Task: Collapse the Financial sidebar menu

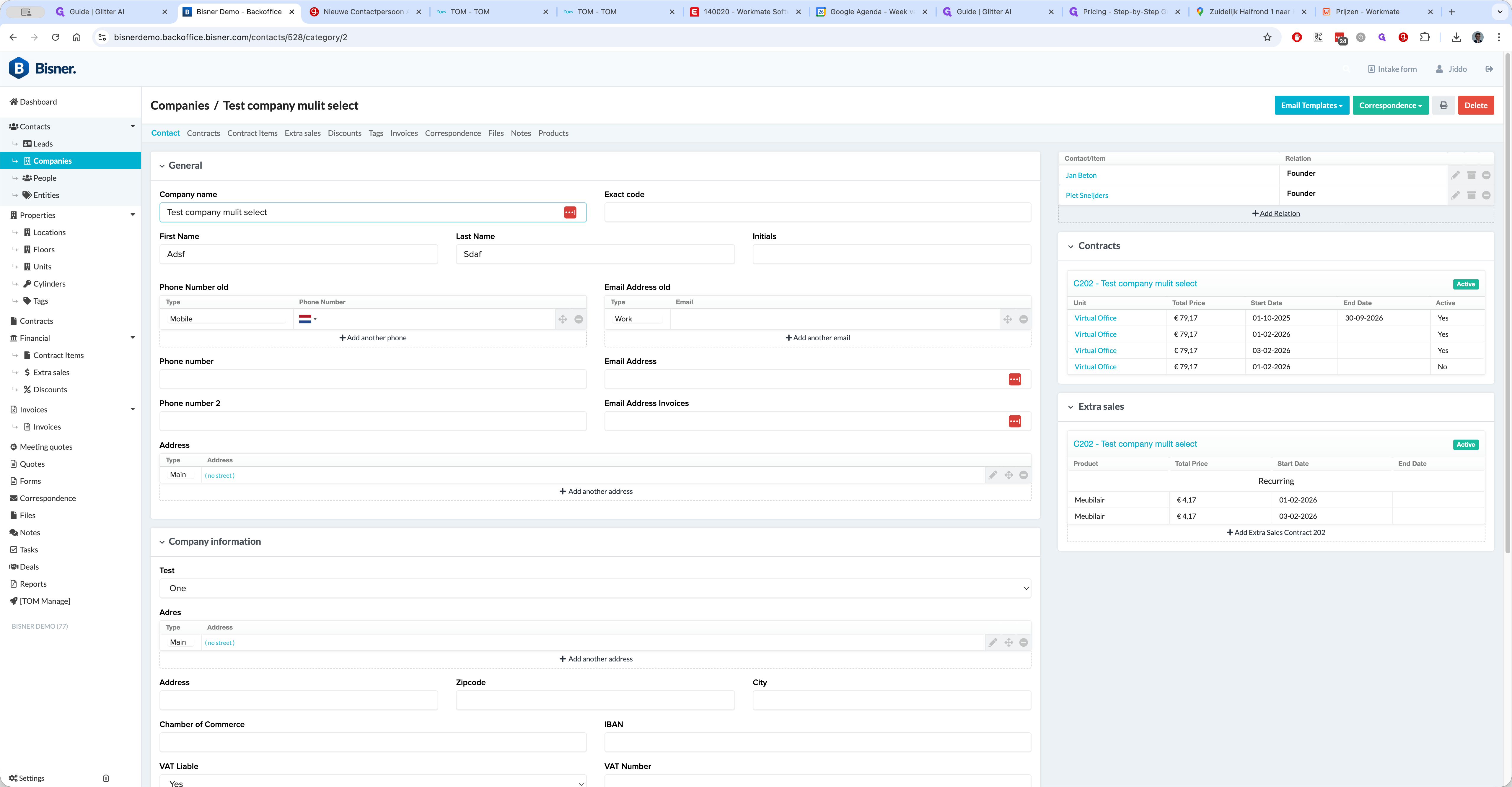Action: click(x=132, y=338)
